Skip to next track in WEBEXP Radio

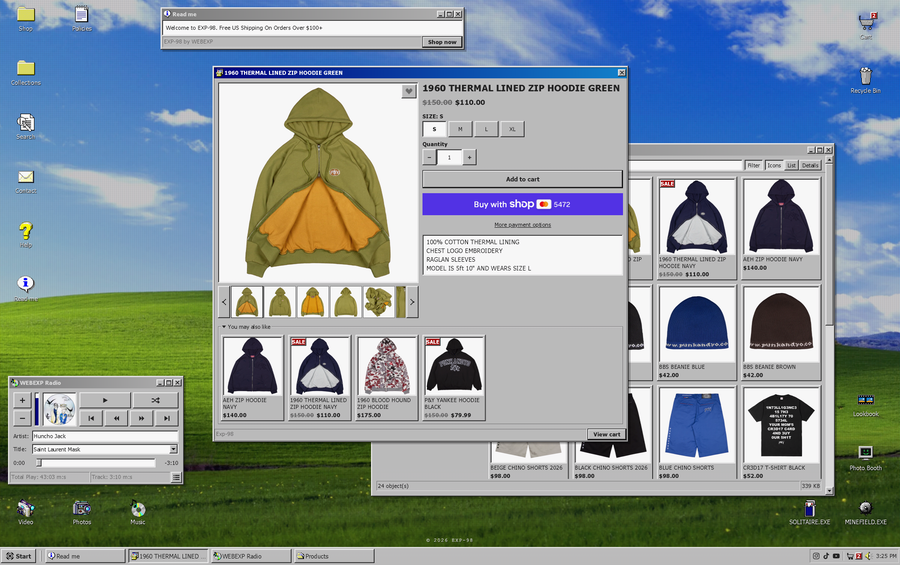click(166, 418)
